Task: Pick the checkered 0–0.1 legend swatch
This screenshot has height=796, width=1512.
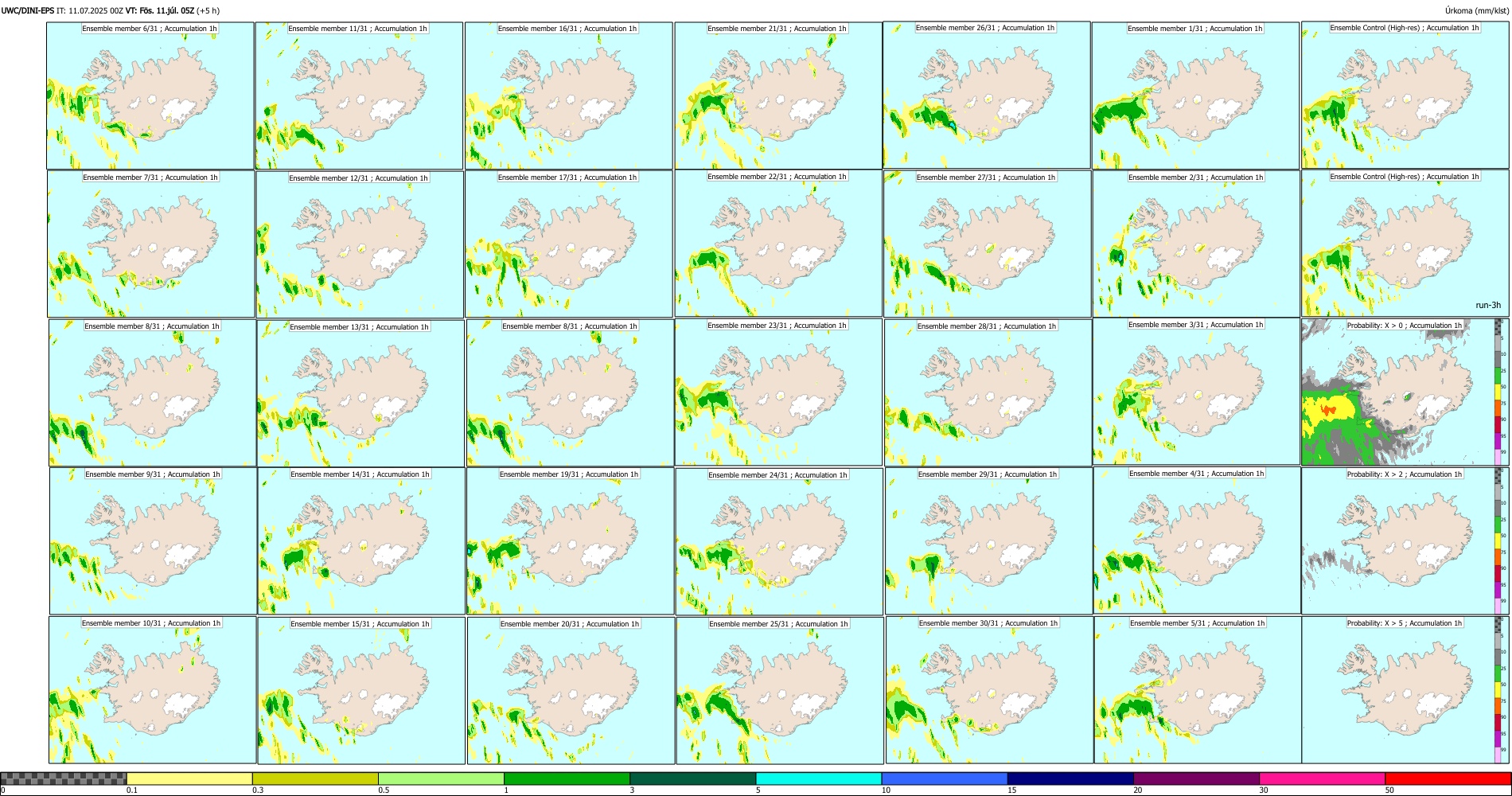Action: [x=64, y=778]
